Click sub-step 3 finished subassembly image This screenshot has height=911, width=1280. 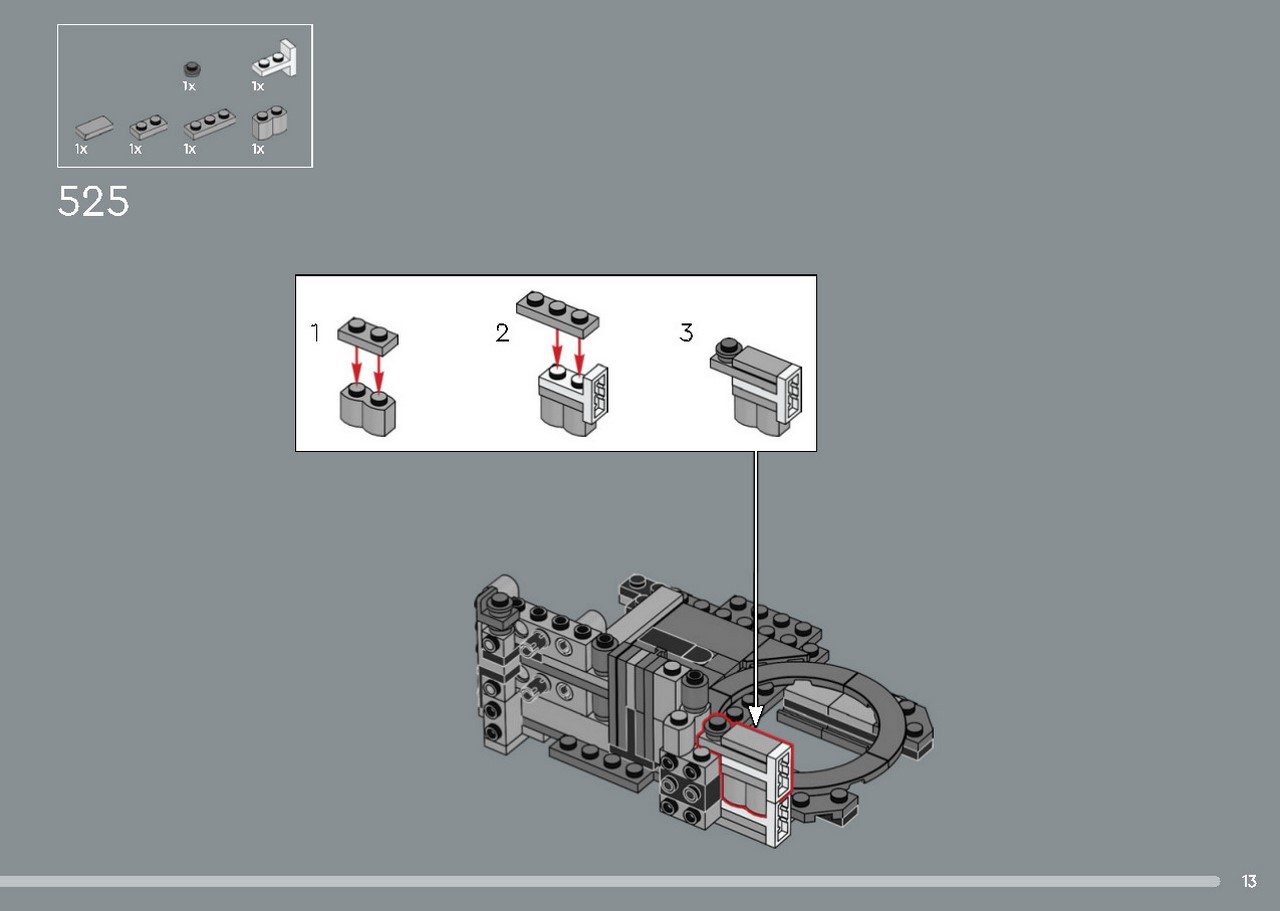coord(757,386)
